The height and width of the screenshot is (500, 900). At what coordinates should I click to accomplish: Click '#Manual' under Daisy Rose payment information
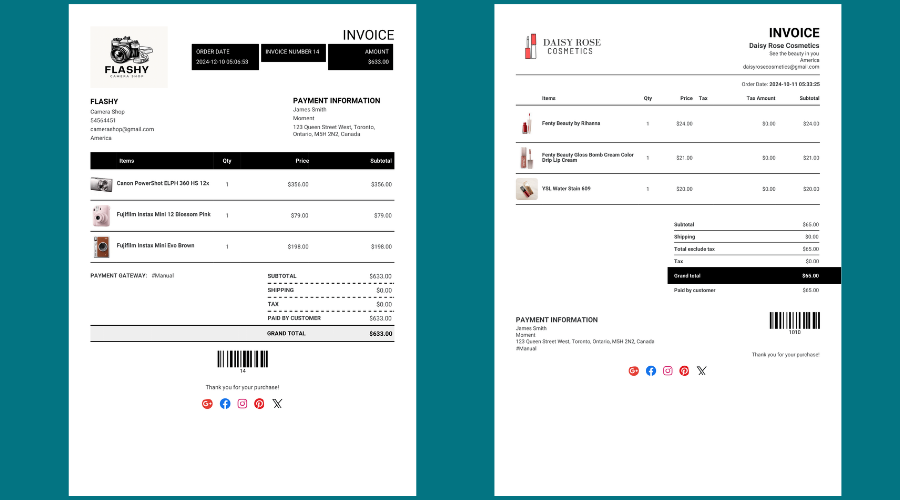click(526, 348)
